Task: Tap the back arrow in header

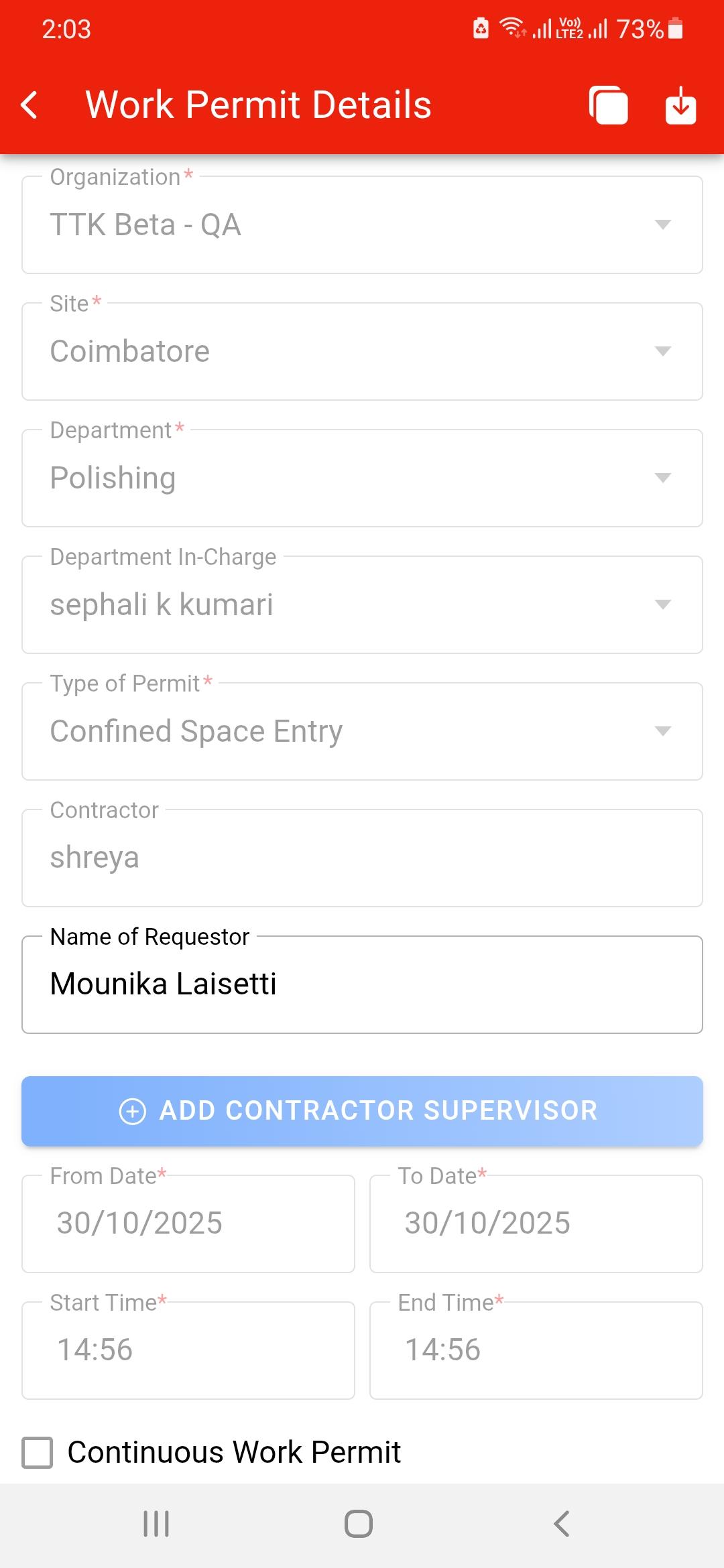Action: (29, 105)
